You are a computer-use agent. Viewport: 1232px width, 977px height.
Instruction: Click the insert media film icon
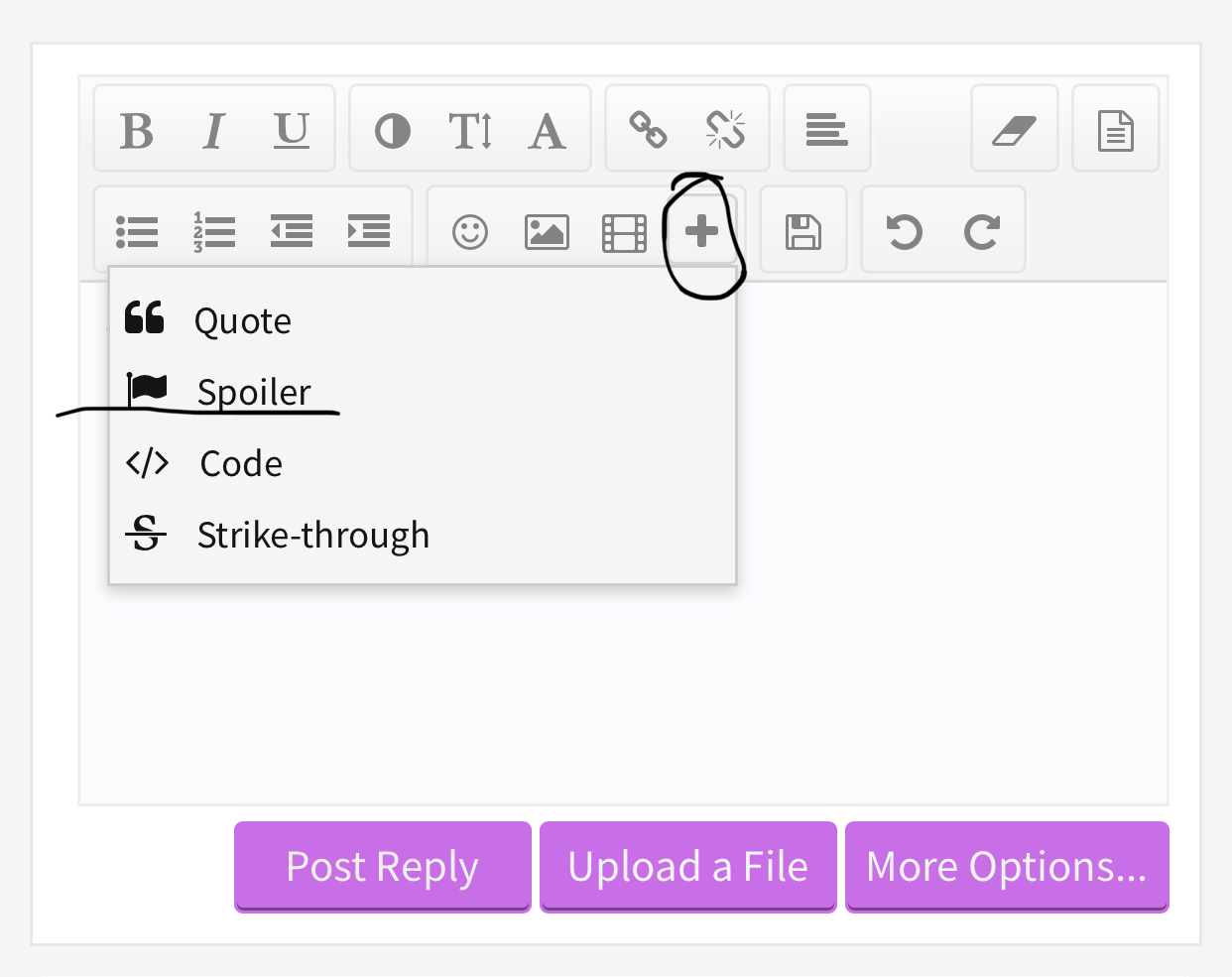point(625,233)
